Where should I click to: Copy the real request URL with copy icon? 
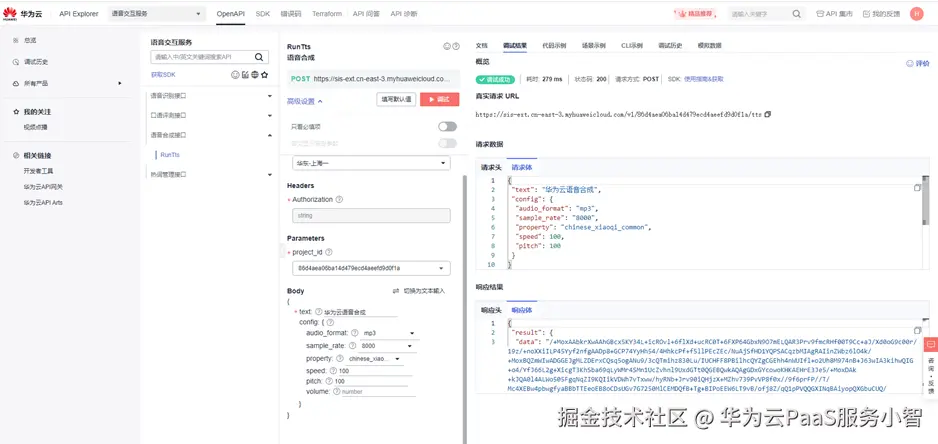768,114
